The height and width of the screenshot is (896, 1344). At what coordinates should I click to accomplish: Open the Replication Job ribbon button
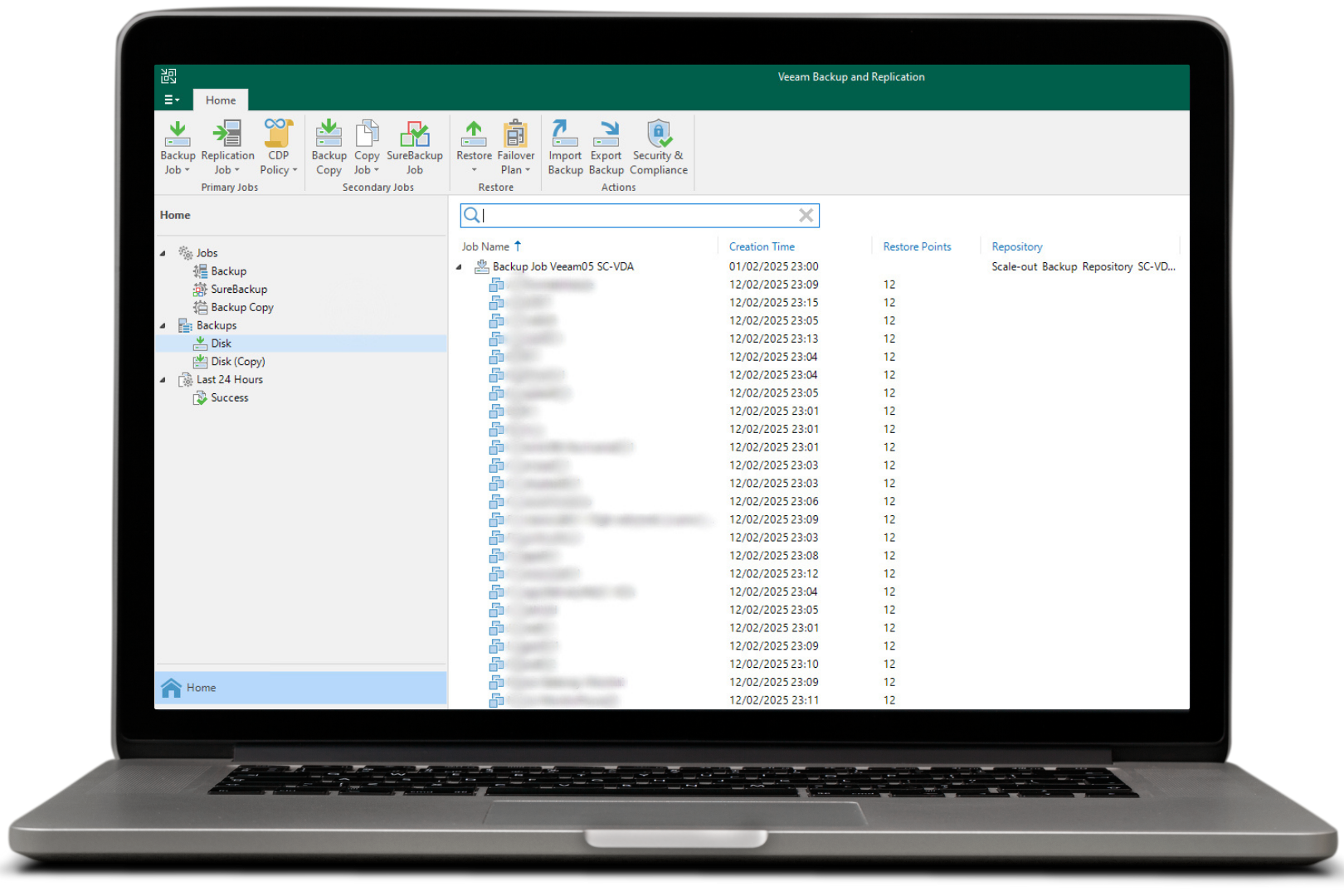pyautogui.click(x=227, y=148)
